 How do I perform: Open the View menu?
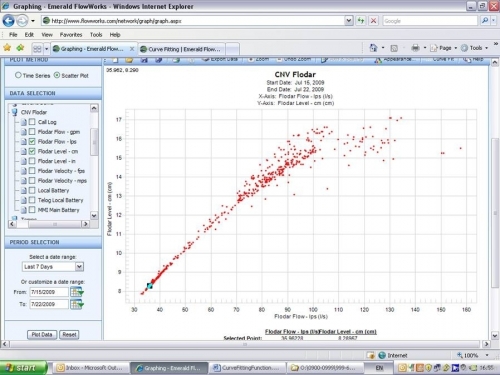pyautogui.click(x=47, y=35)
